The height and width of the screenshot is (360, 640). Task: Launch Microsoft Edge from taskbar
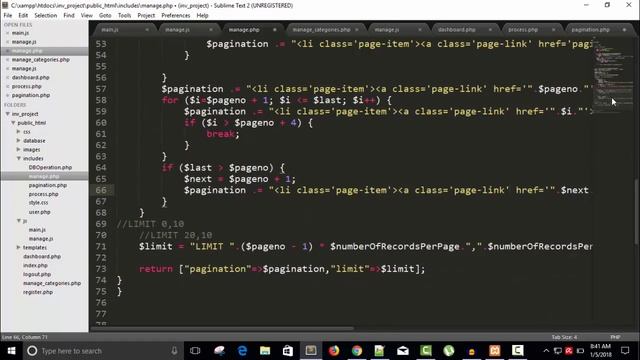(242, 351)
